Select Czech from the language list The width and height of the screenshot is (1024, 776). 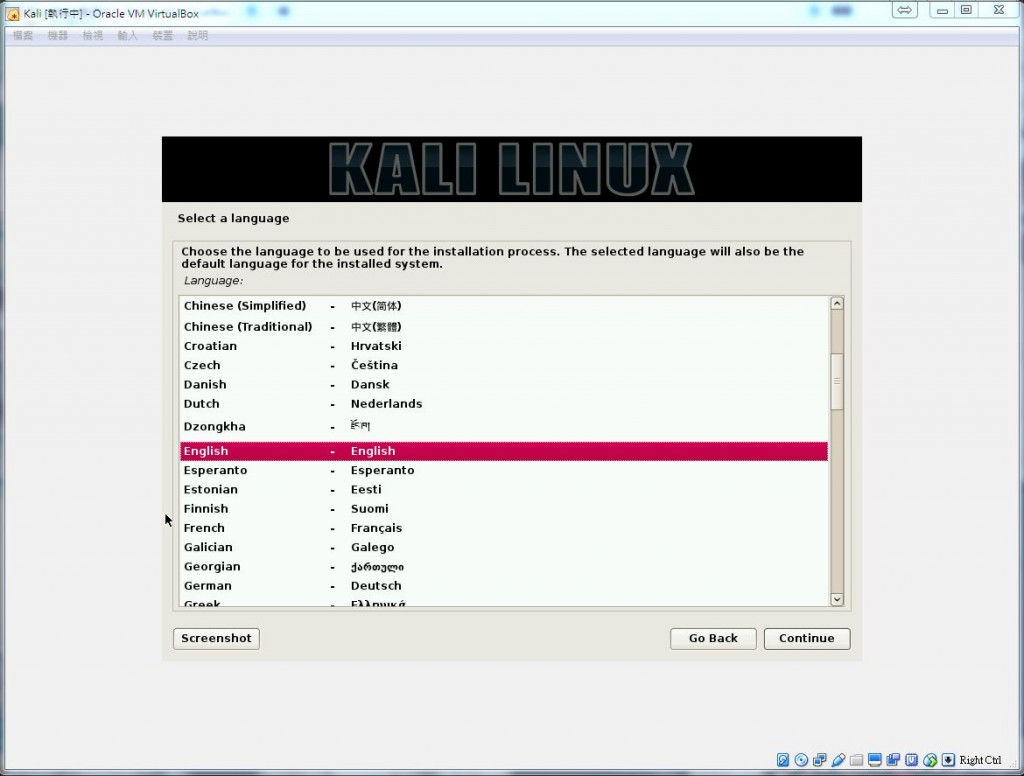pos(504,365)
